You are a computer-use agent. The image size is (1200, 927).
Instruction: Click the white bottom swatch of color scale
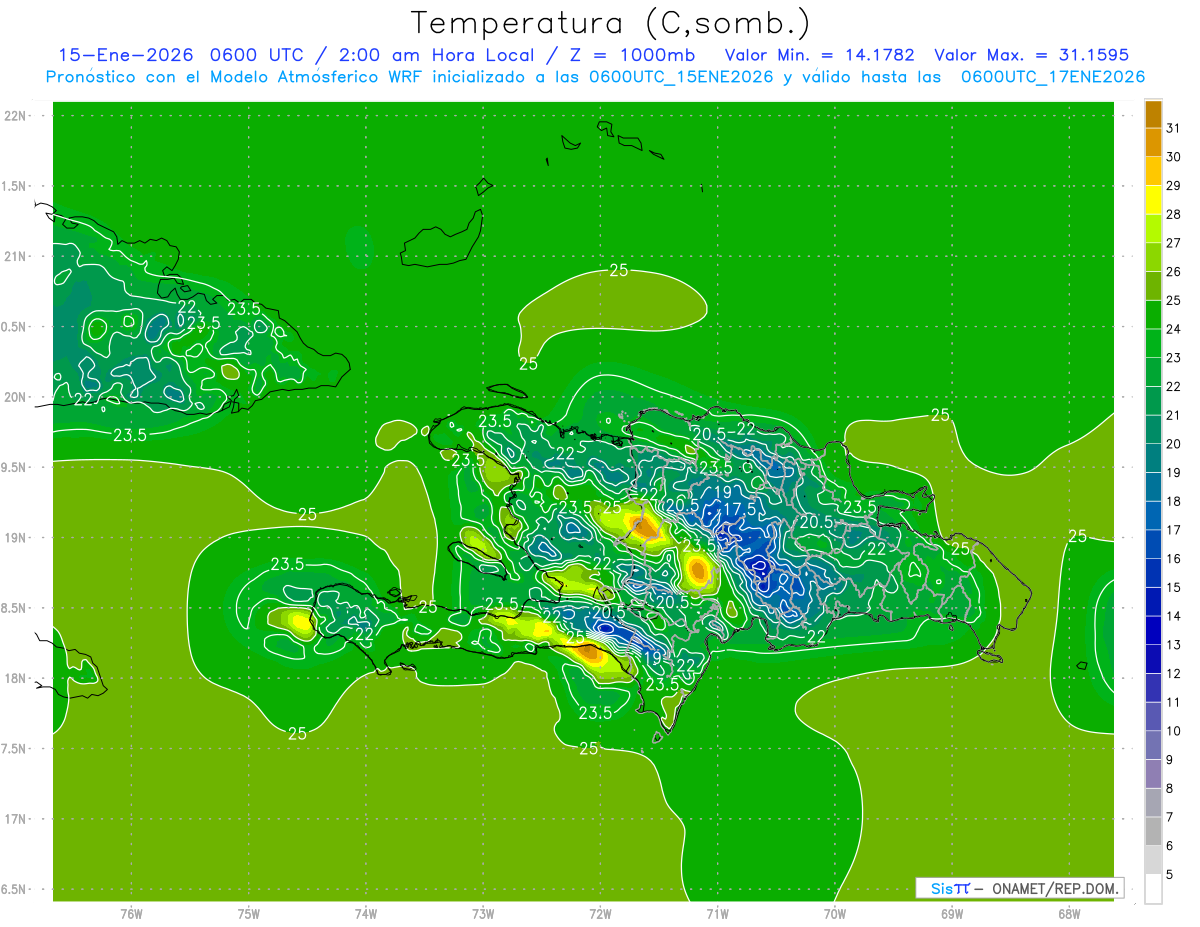pyautogui.click(x=1153, y=888)
